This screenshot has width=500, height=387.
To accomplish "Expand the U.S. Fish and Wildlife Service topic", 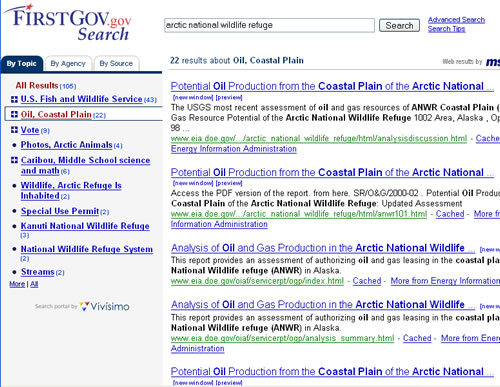I will [14, 99].
